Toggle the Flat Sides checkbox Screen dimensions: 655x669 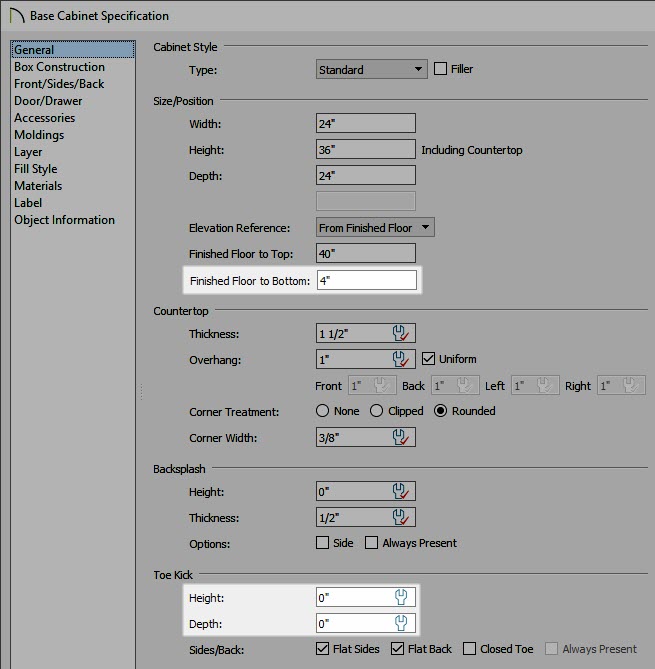(x=323, y=649)
